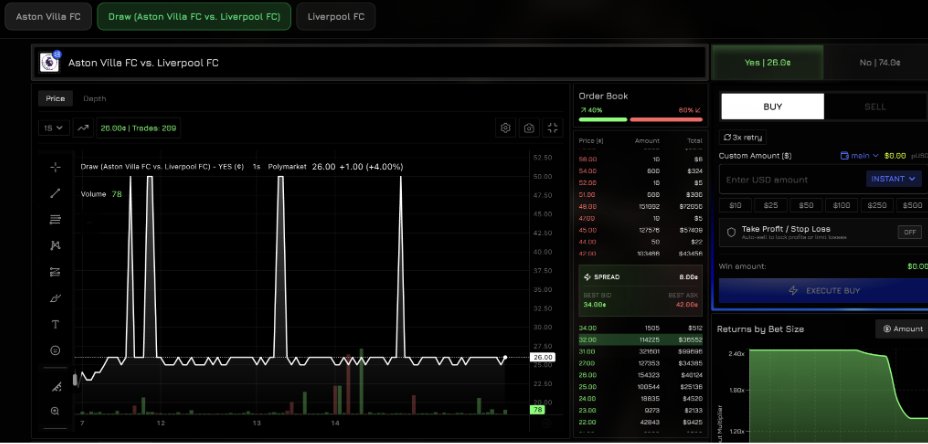Choose the $25 preset amount

(771, 205)
